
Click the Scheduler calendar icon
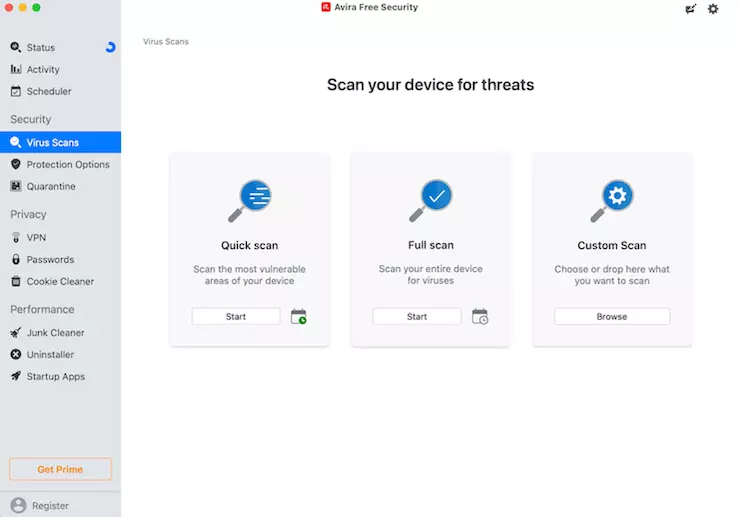coord(16,91)
